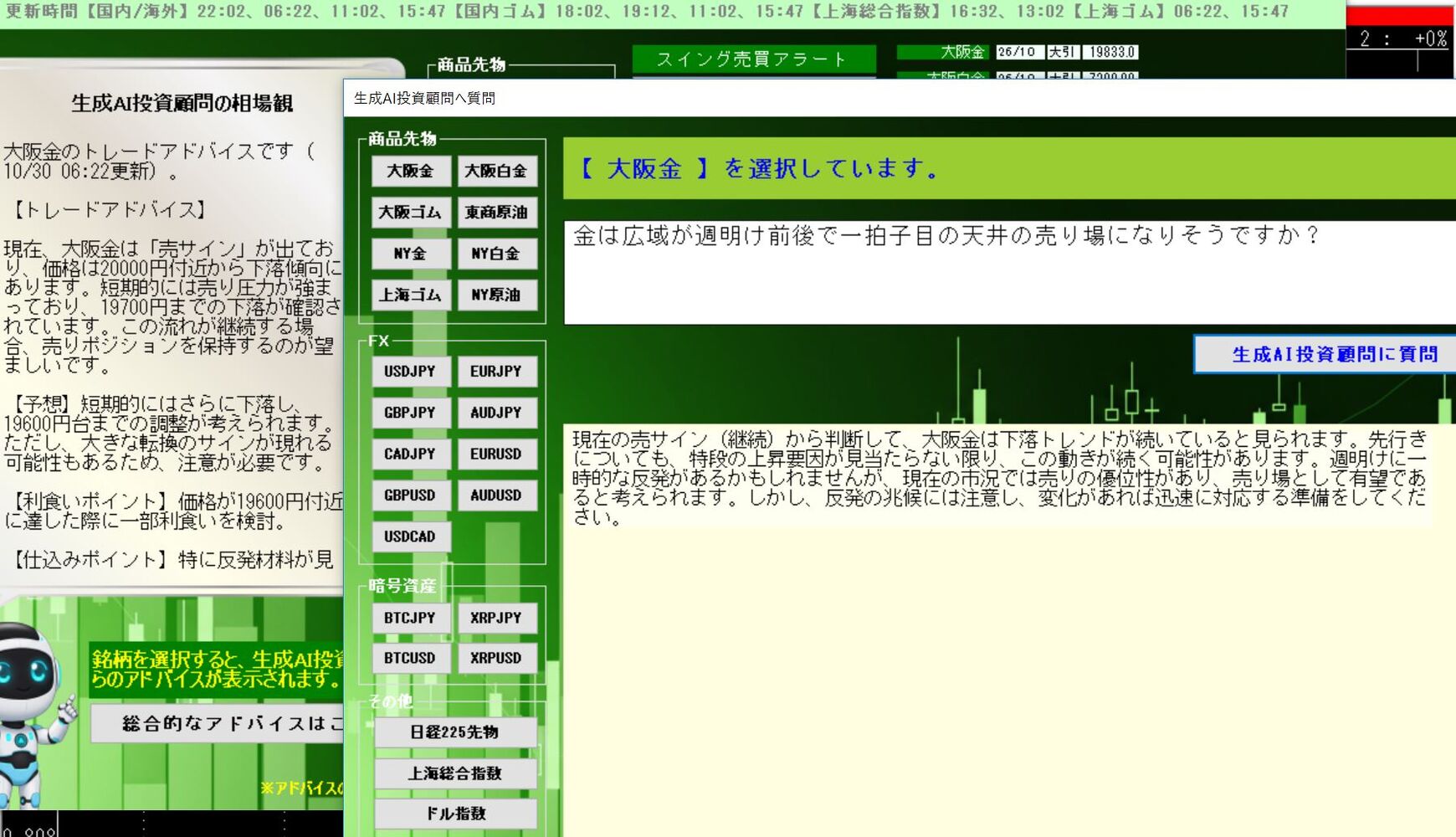Click the 【利食いポイント】 paragraph in advice panel

174,511
